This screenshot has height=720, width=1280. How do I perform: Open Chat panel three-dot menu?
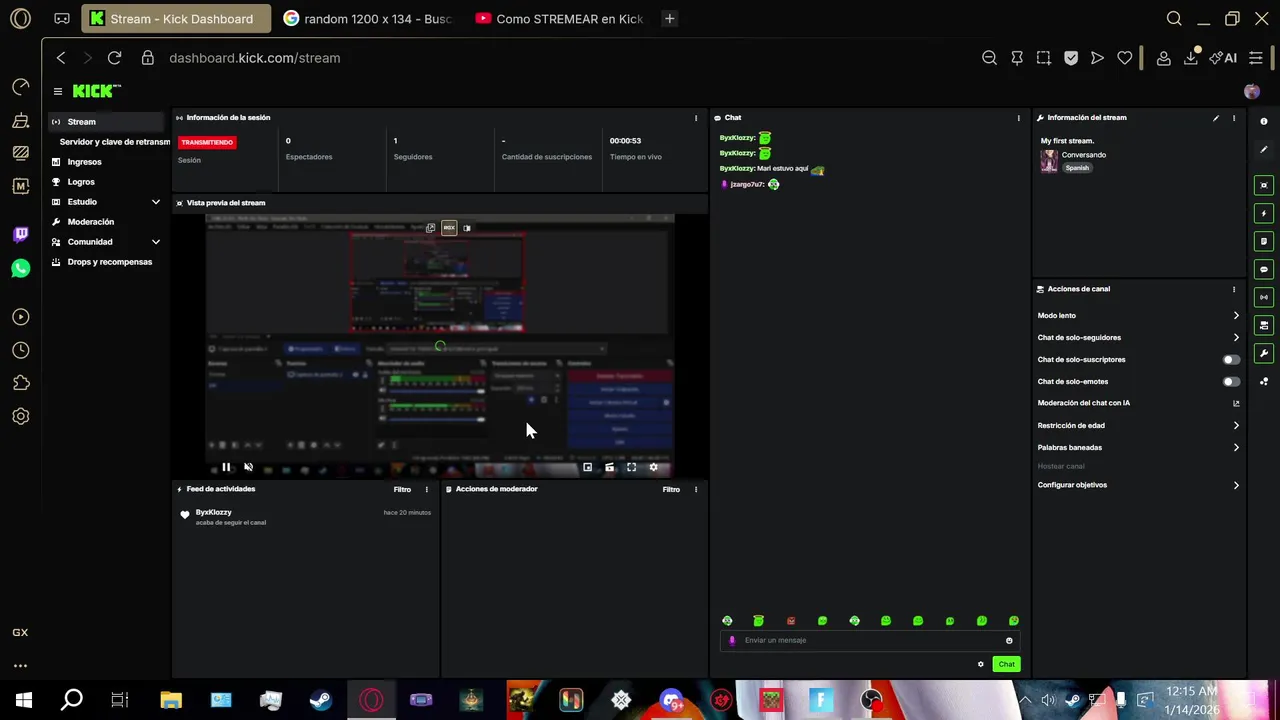tap(1019, 118)
